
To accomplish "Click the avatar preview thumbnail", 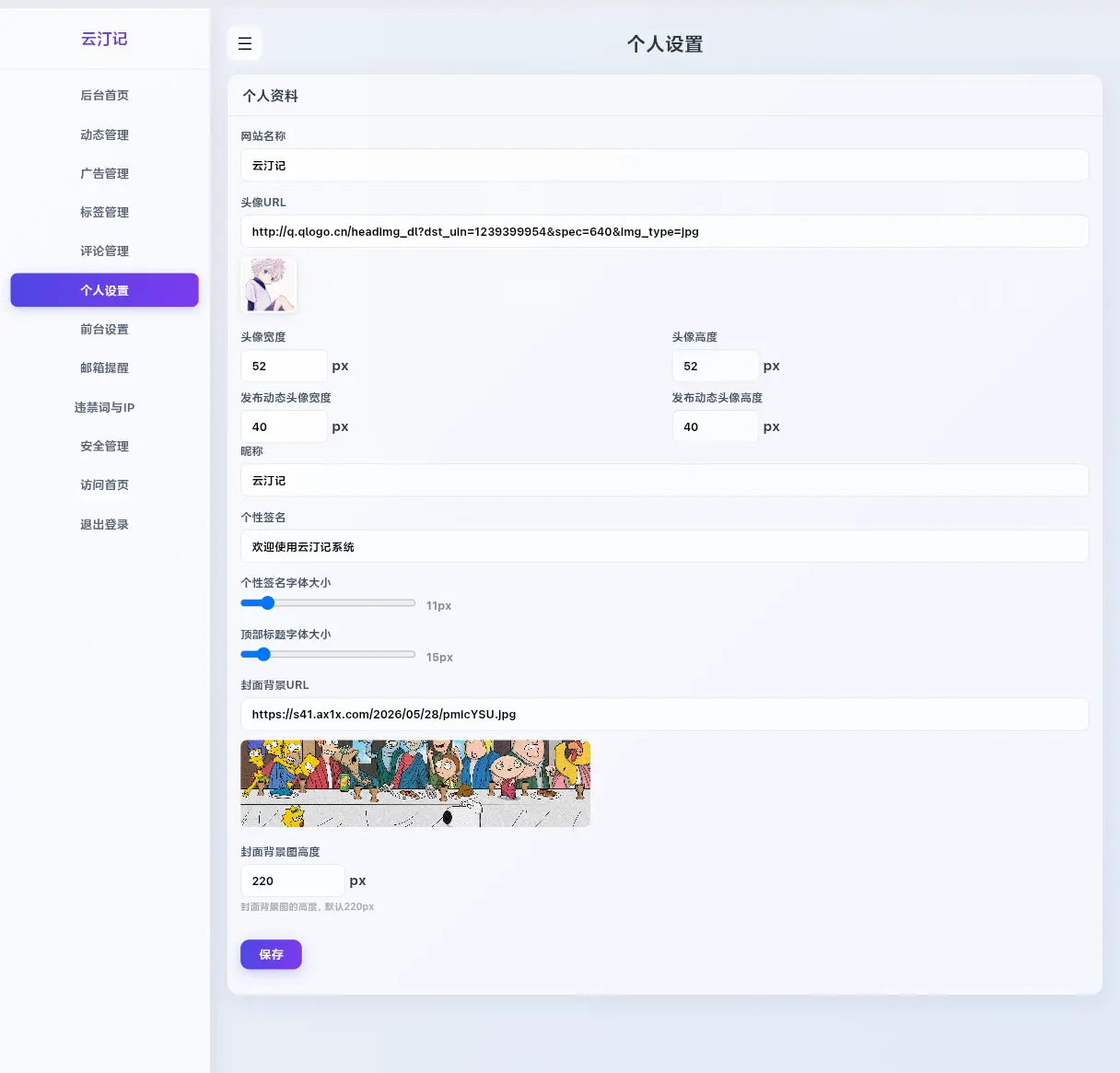I will 268,285.
